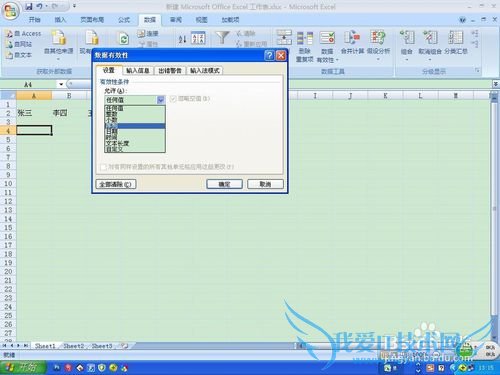Open the 分级显示 outline dialog launcher
Viewport: 500px width, 375px height.
coord(477,71)
